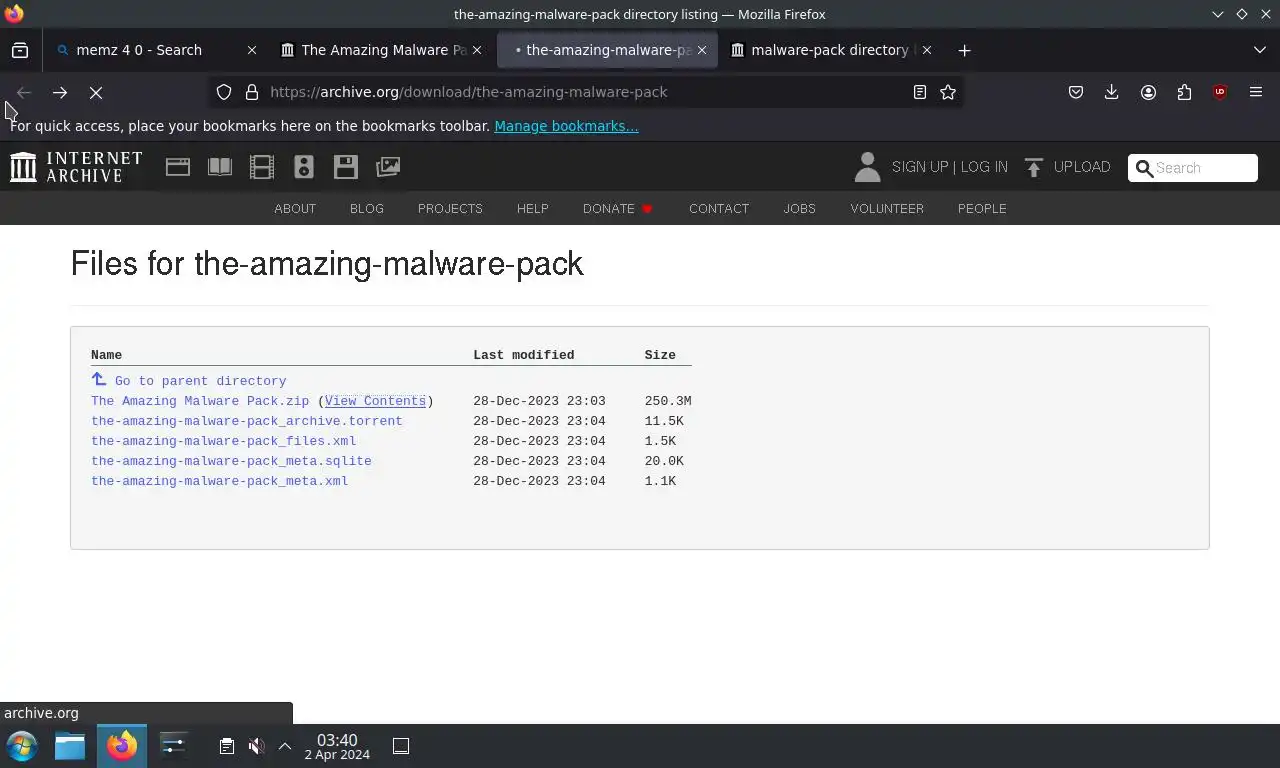1280x768 pixels.
Task: Open the-amazing-malware-pack_archive.torrent file
Action: click(247, 421)
